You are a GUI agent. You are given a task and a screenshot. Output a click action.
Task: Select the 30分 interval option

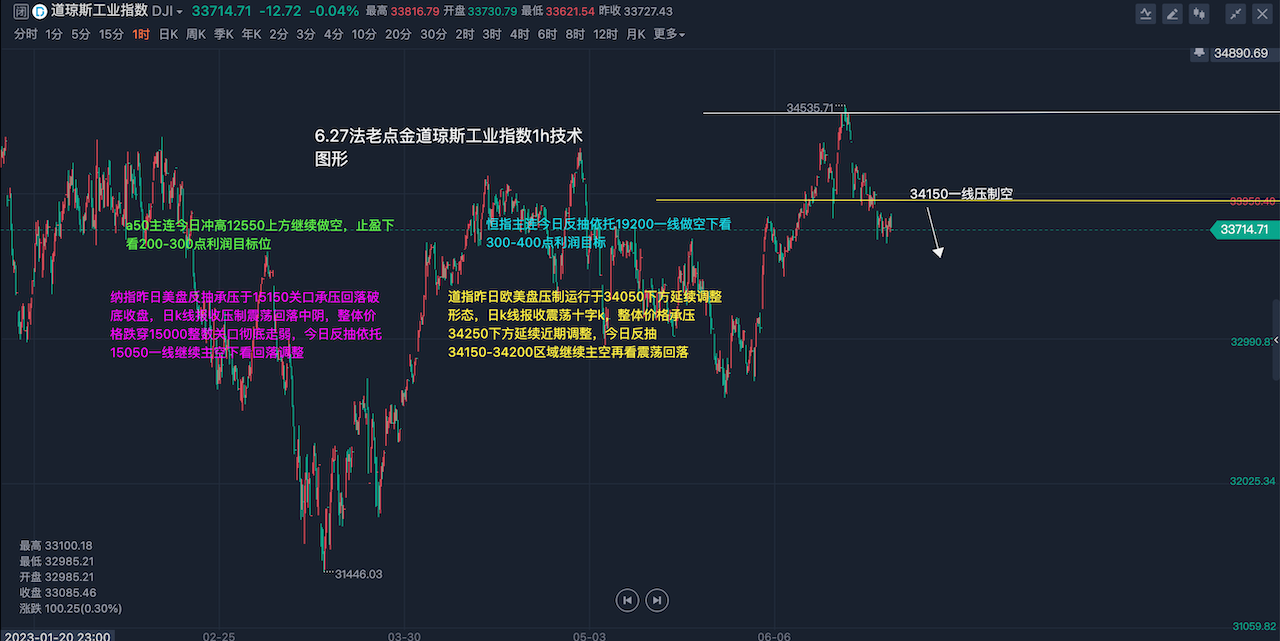click(x=433, y=34)
